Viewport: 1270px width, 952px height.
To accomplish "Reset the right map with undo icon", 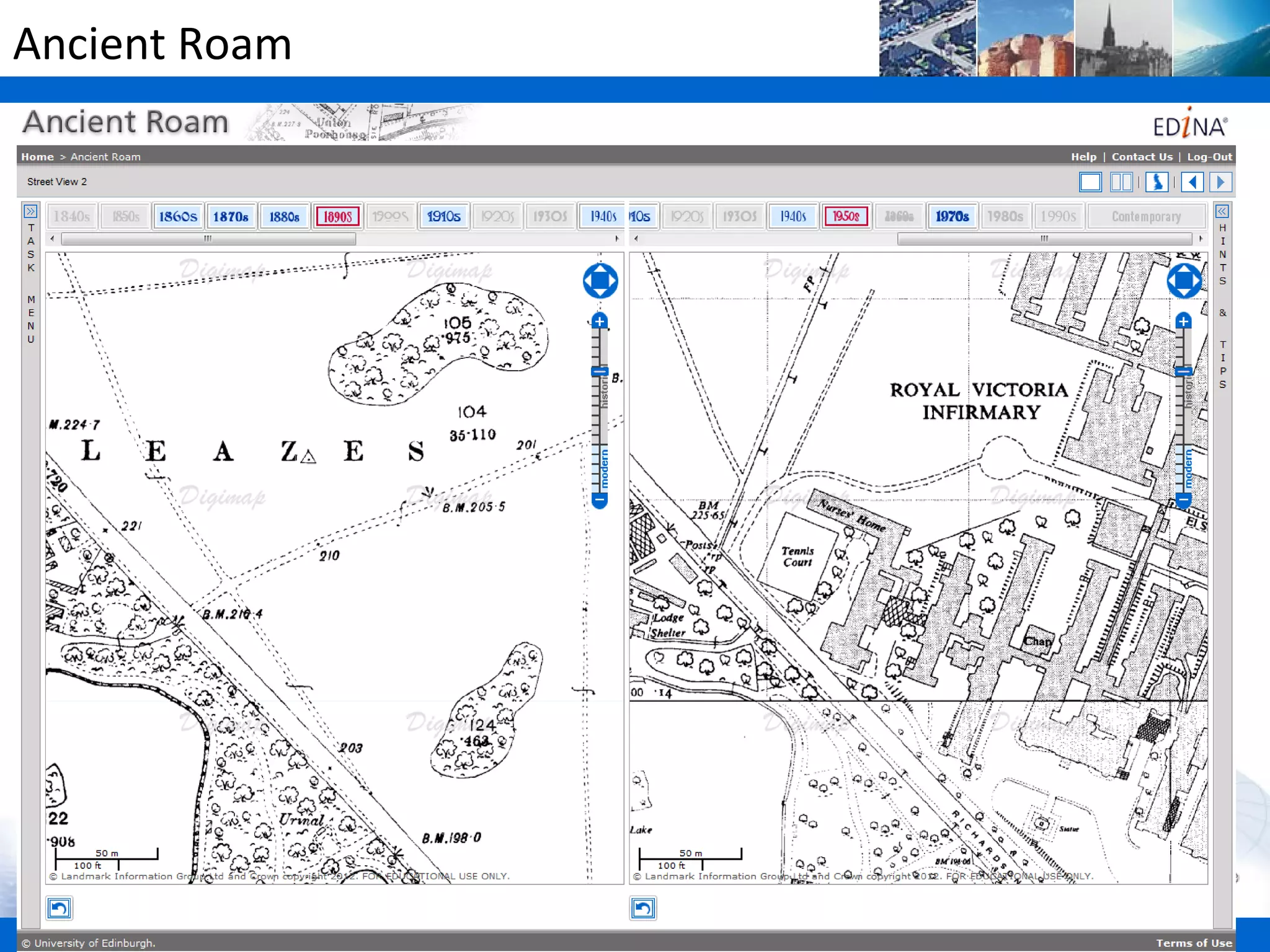I will click(x=643, y=908).
